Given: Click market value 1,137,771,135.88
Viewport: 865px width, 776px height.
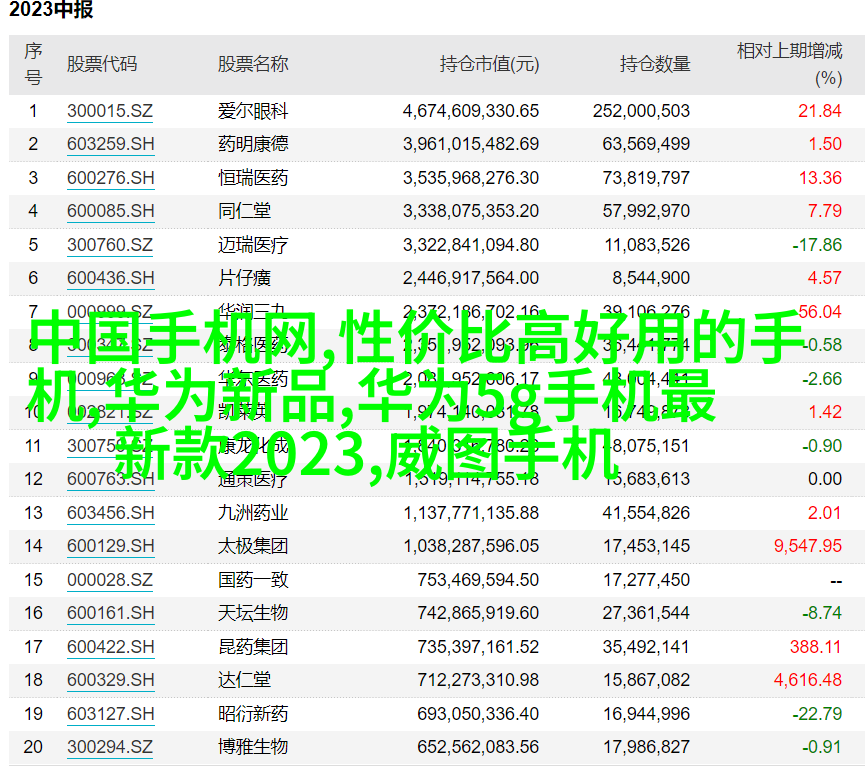Looking at the screenshot, I should click(x=471, y=513).
